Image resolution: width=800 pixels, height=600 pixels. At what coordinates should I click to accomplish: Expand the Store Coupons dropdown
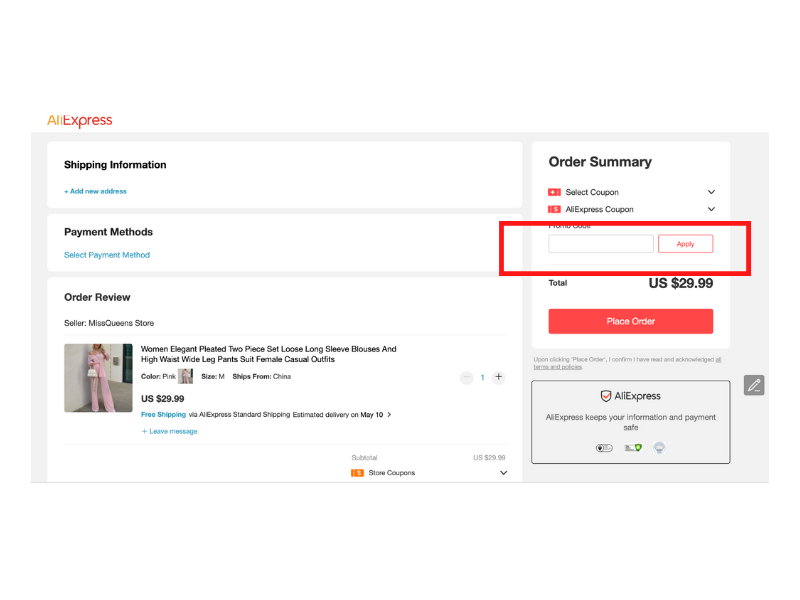(503, 473)
